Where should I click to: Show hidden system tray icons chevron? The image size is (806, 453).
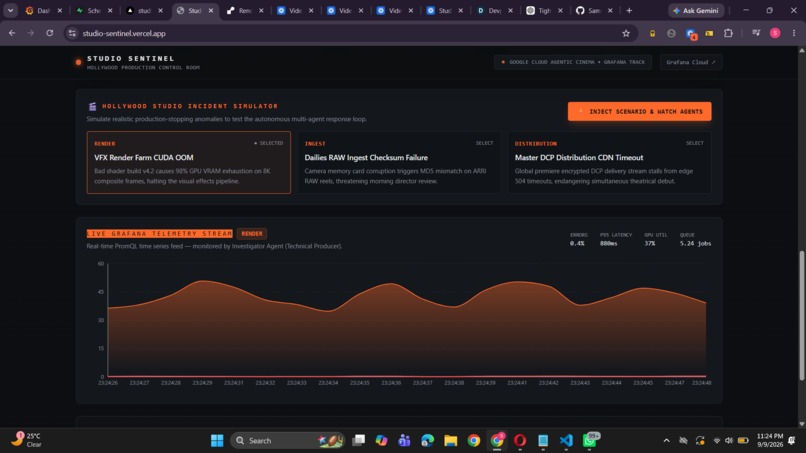[x=666, y=441]
